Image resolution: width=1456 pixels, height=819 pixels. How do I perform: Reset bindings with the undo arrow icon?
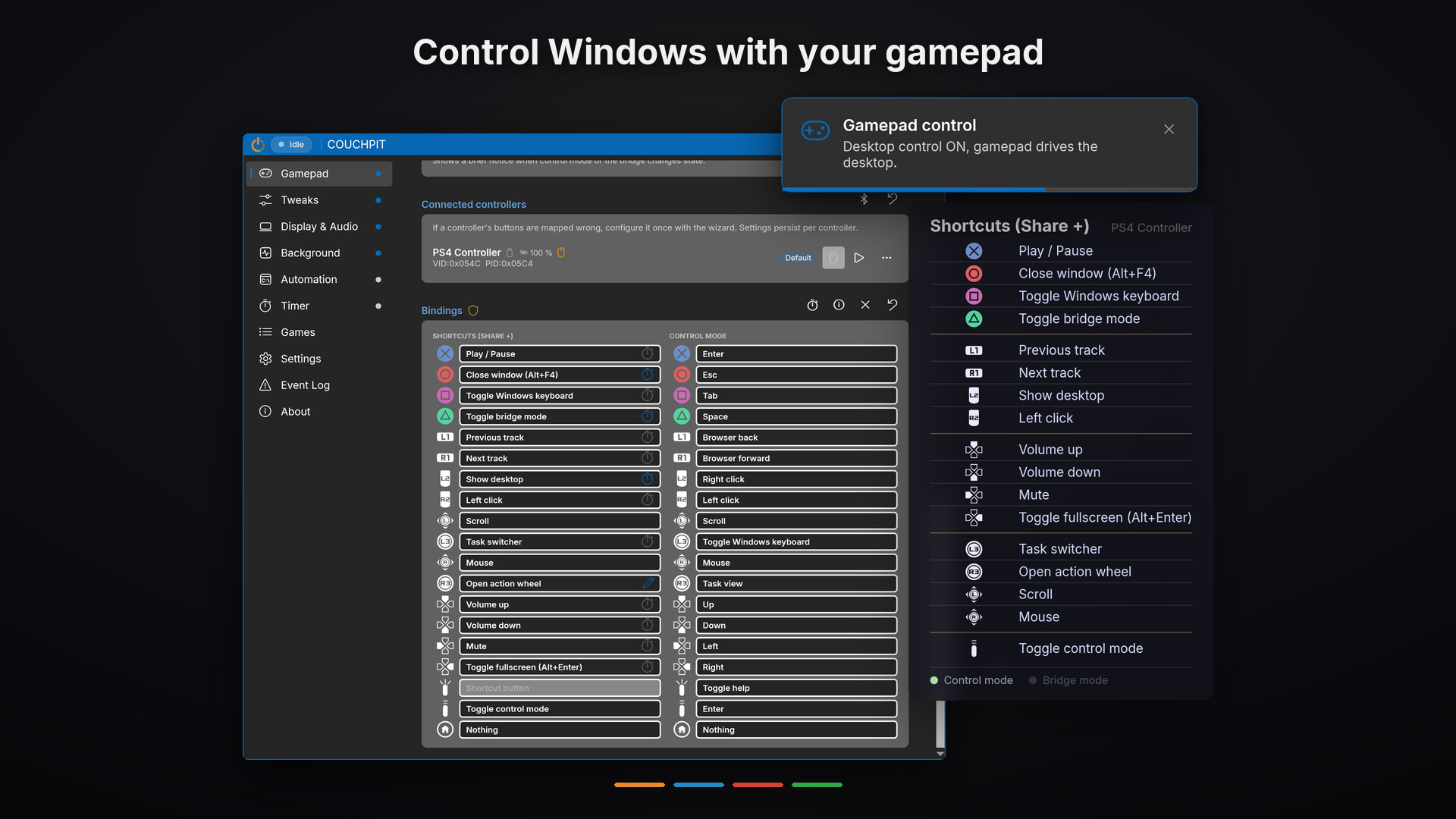point(892,305)
